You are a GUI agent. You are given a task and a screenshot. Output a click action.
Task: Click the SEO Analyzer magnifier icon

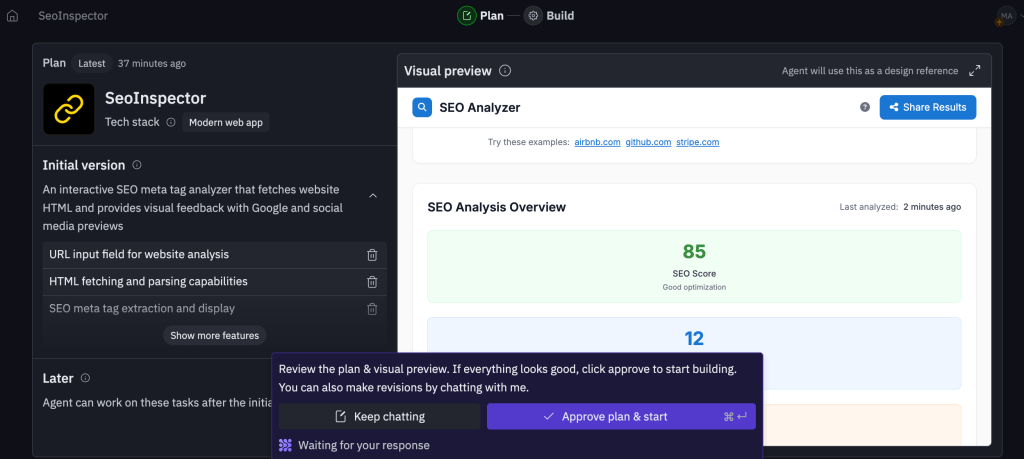coord(422,107)
